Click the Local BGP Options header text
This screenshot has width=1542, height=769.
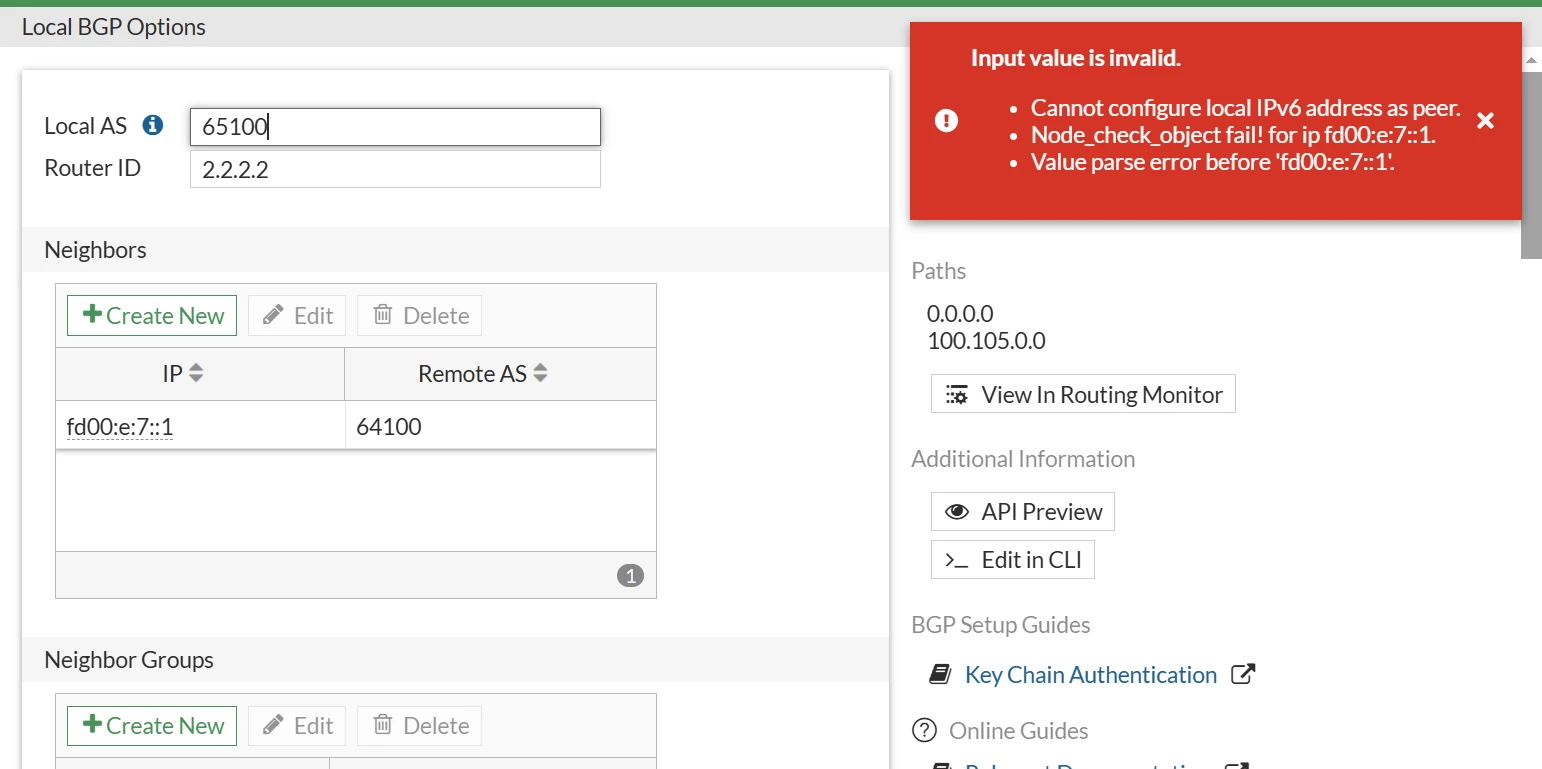pyautogui.click(x=114, y=27)
